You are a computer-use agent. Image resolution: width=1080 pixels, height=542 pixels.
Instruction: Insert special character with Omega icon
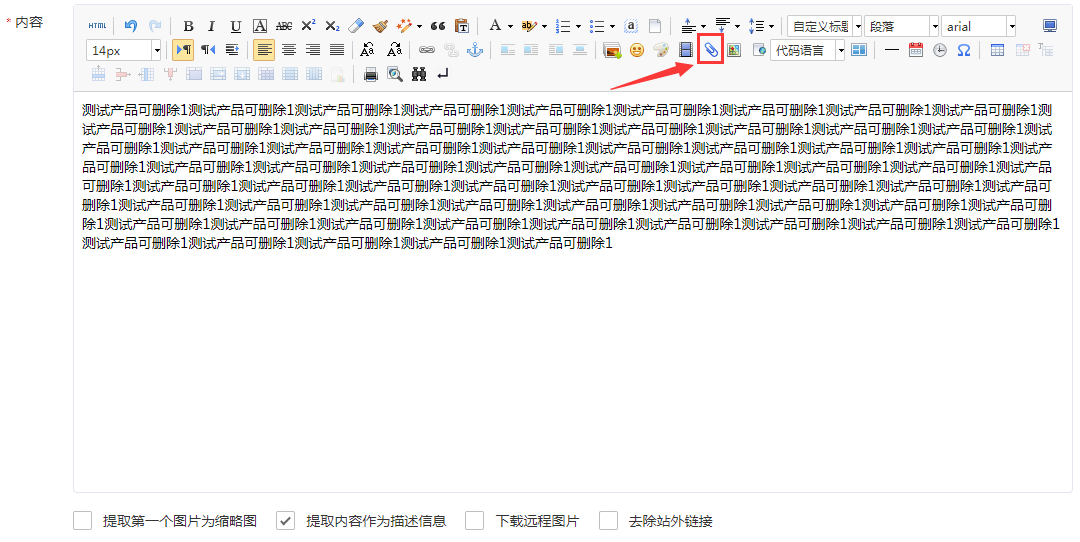pos(963,50)
